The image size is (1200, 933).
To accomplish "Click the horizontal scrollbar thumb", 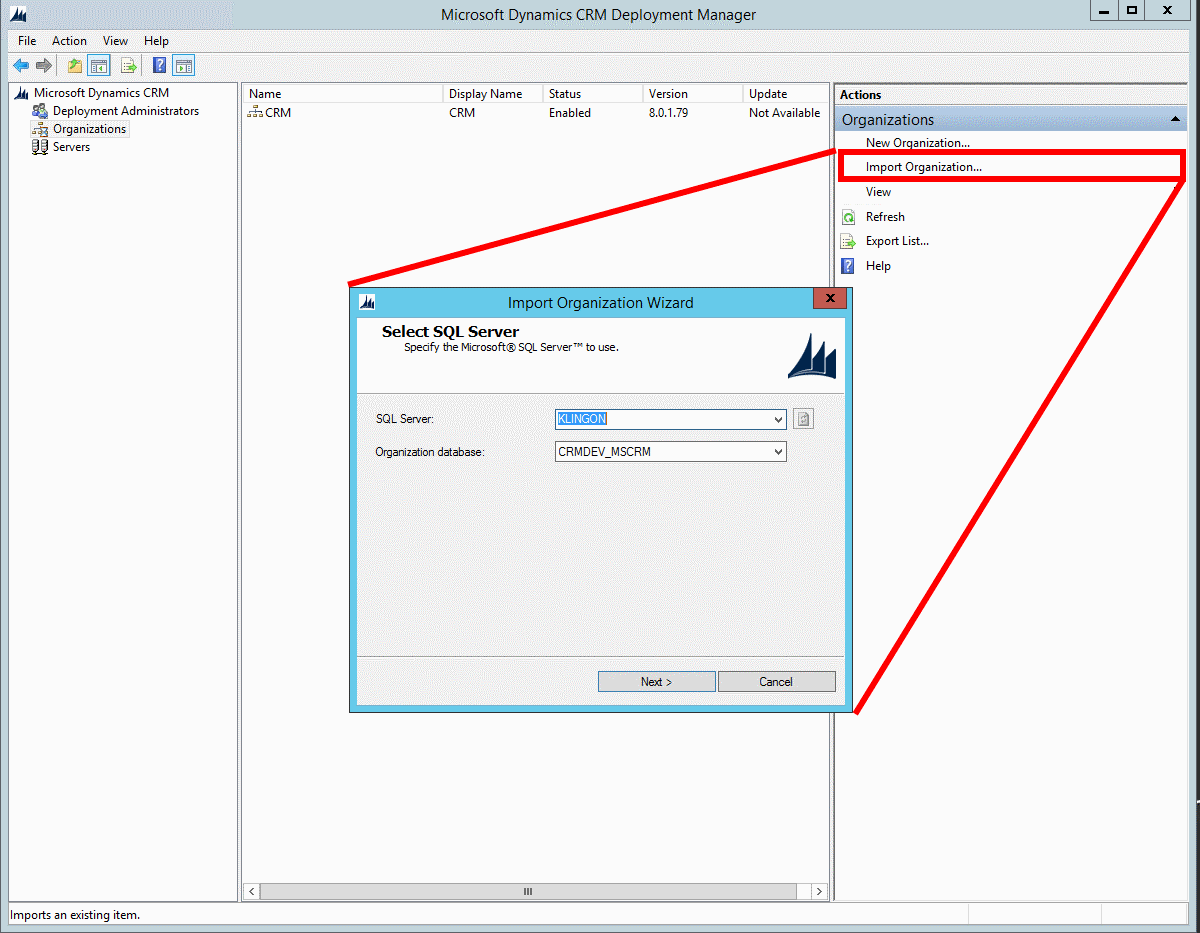I will 529,891.
